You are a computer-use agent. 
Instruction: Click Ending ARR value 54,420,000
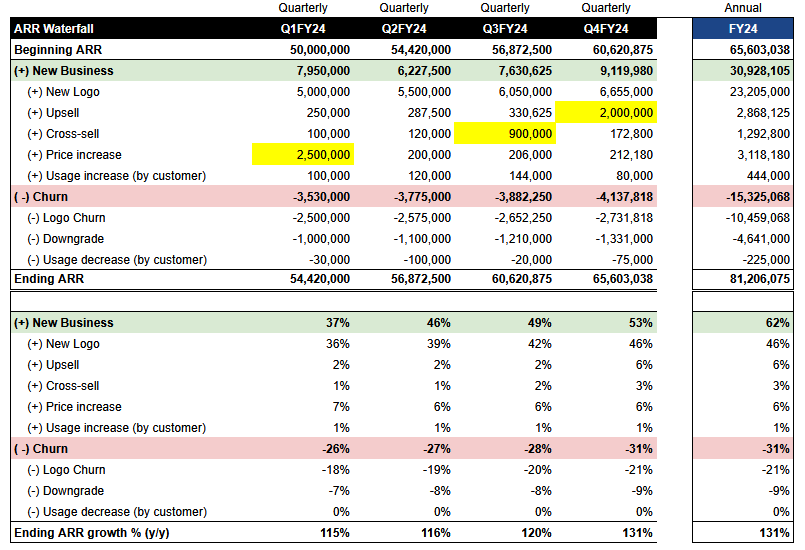click(x=320, y=279)
